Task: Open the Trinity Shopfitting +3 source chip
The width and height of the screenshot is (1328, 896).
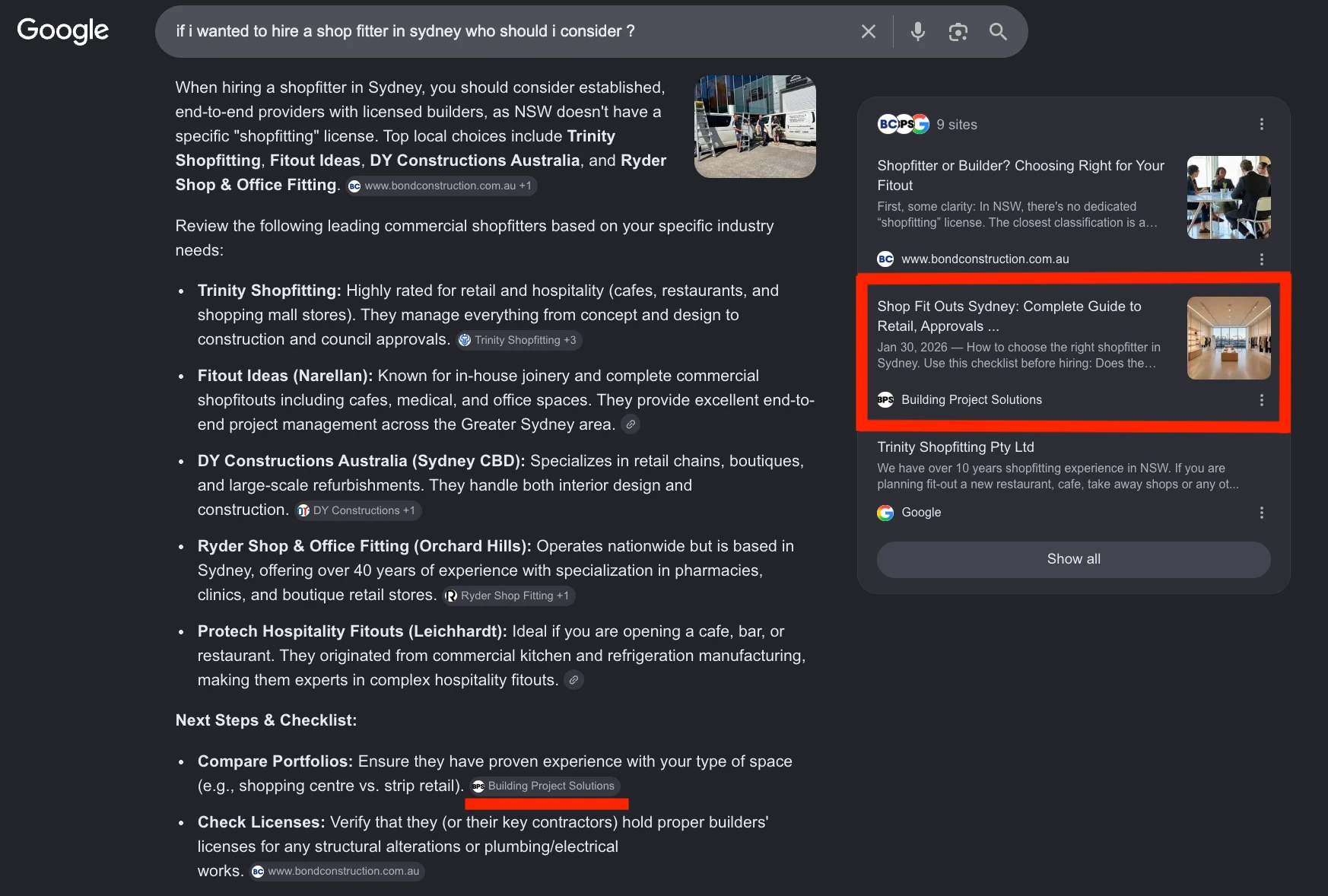Action: tap(519, 340)
